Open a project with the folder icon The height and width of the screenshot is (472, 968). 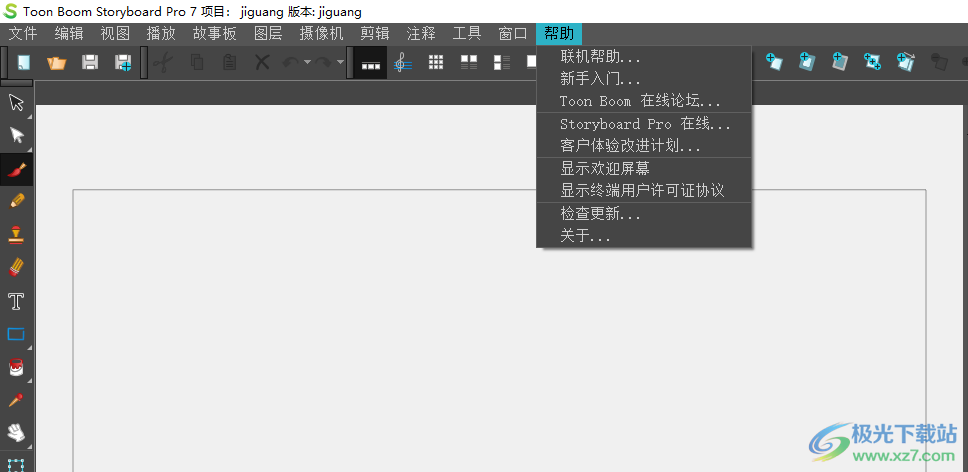tap(57, 62)
